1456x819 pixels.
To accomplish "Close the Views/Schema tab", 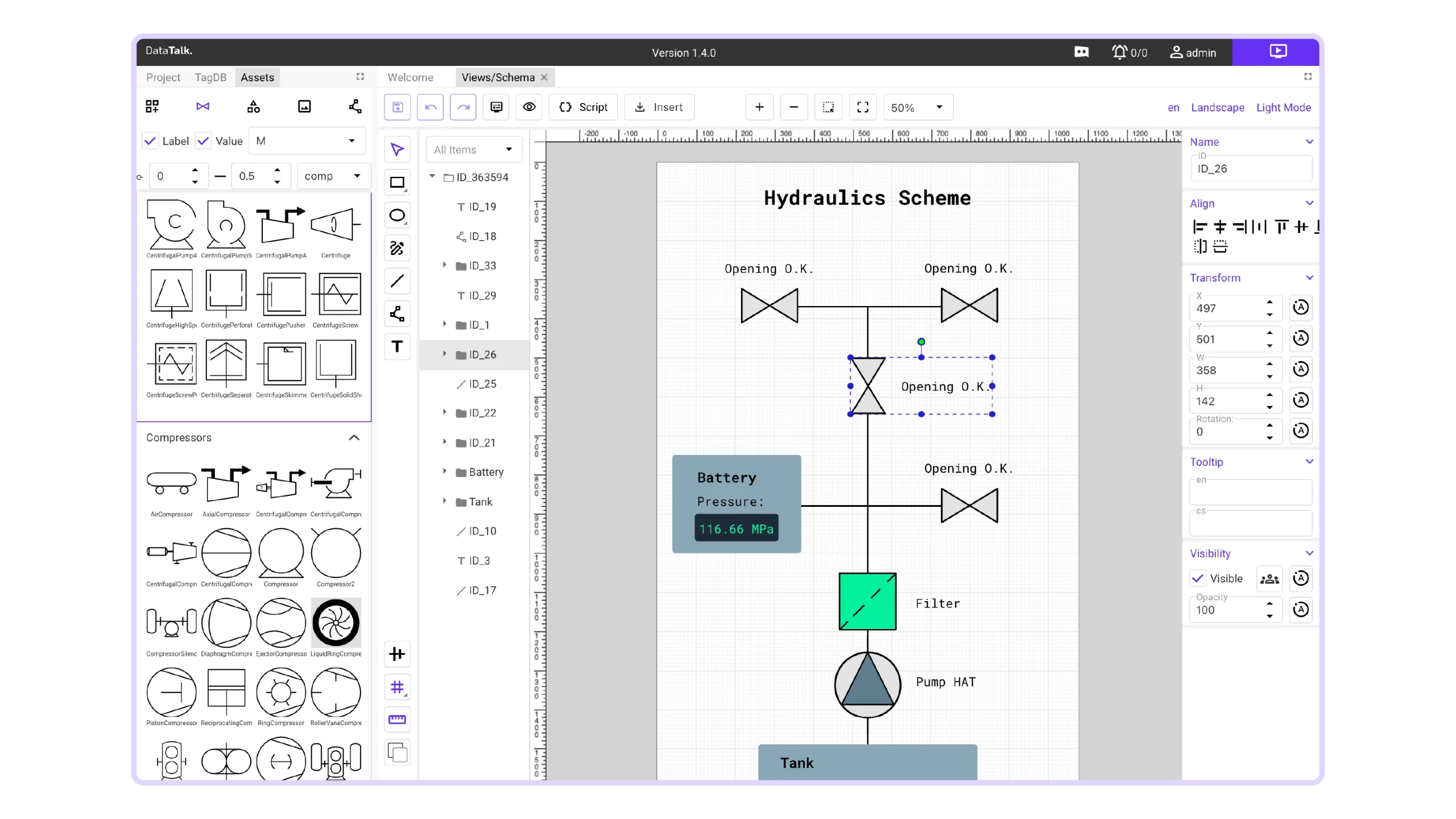I will pyautogui.click(x=544, y=77).
